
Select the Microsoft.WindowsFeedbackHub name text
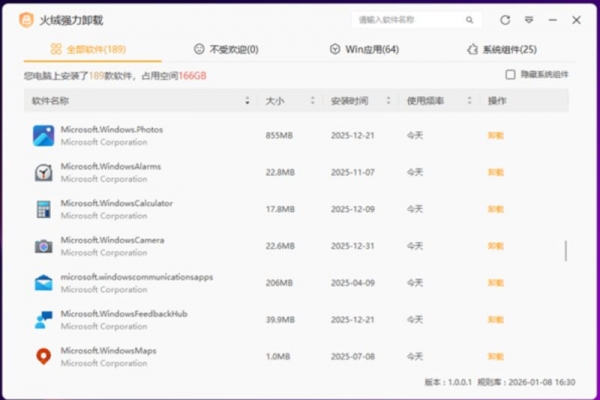(124, 314)
